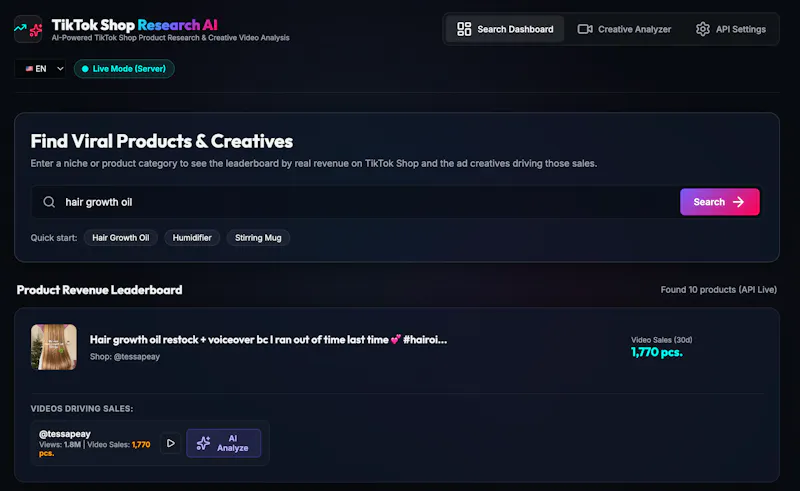This screenshot has width=800, height=491.
Task: Select the Humidifier quick start chip
Action: pyautogui.click(x=192, y=238)
